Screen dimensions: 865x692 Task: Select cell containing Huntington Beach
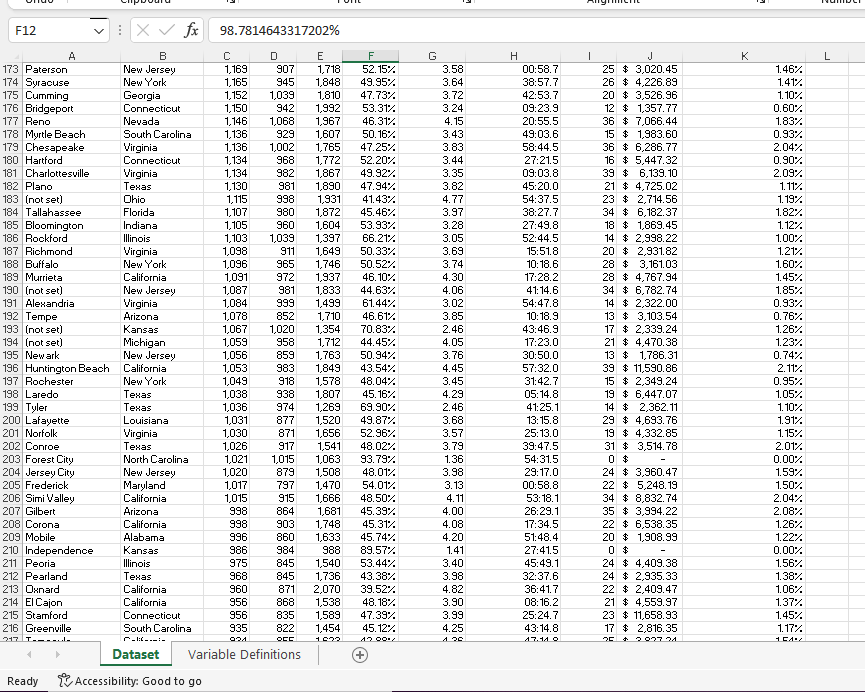(x=71, y=369)
